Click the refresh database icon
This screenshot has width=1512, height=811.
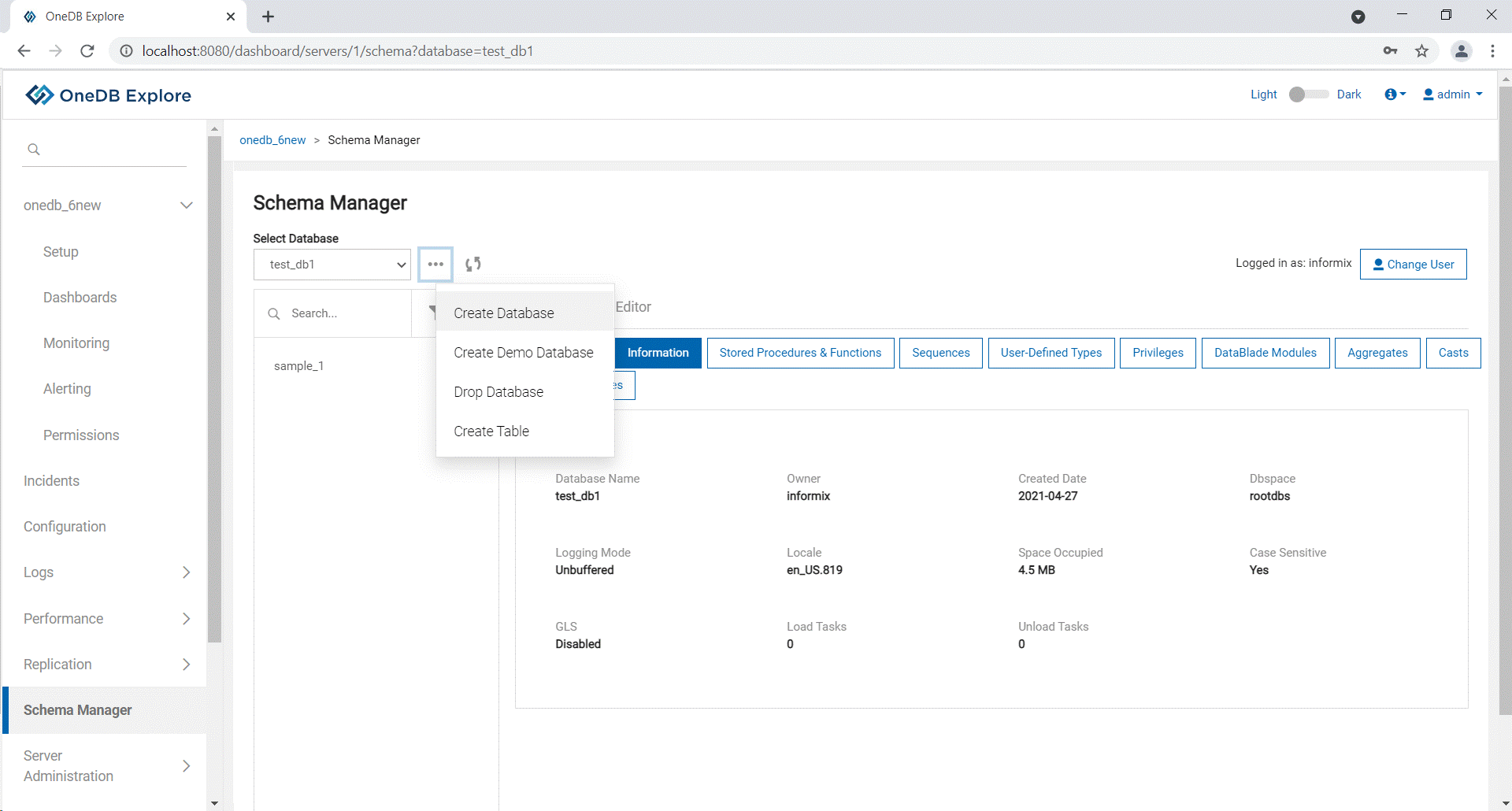[473, 265]
